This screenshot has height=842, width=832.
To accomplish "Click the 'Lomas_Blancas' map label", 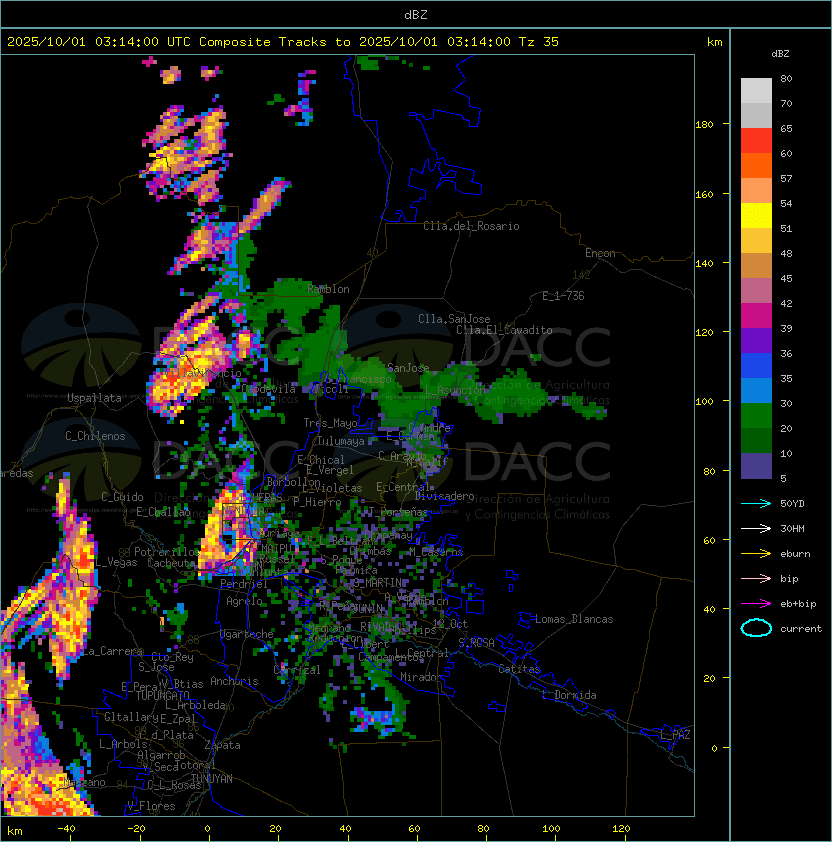I will coord(574,619).
